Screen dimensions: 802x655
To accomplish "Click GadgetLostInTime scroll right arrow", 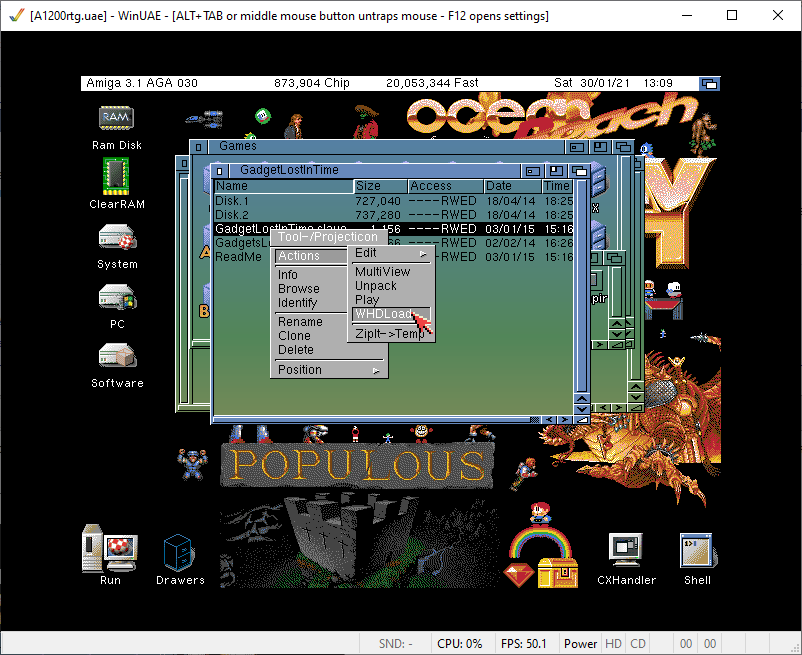I will click(x=564, y=420).
